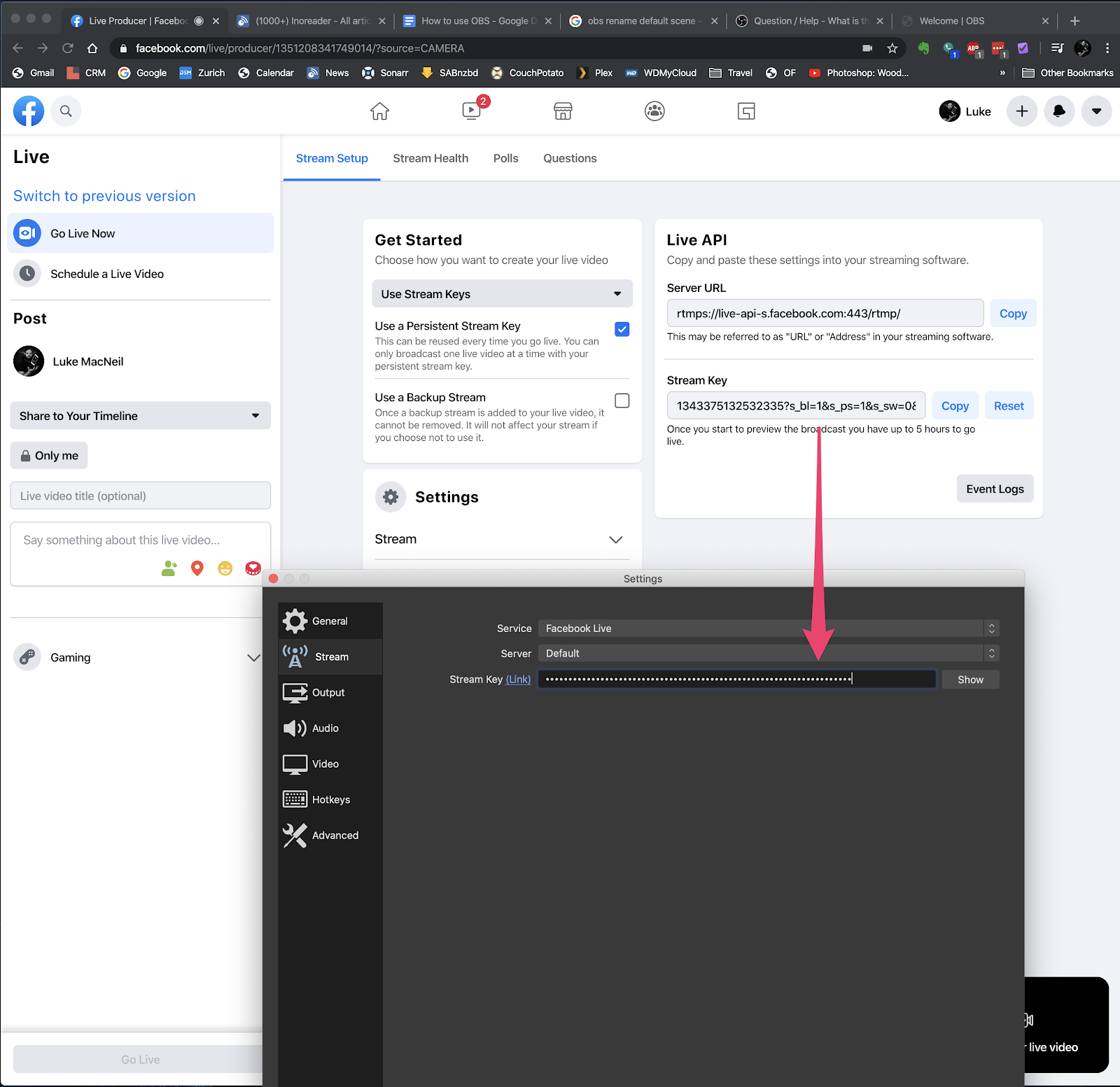Viewport: 1120px width, 1087px height.
Task: Open Event Logs
Action: pyautogui.click(x=995, y=489)
